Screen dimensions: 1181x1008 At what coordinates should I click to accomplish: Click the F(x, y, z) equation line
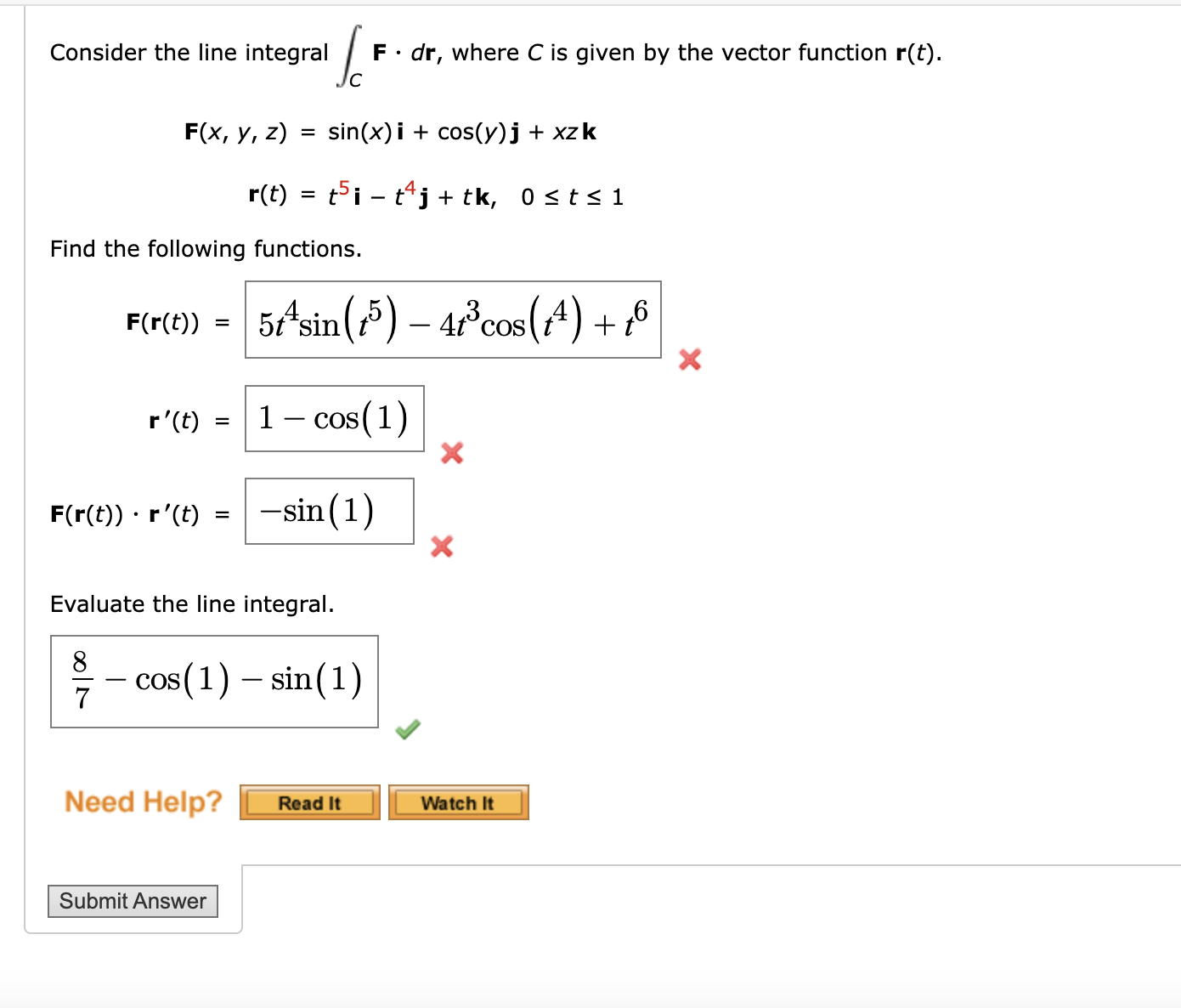point(391,132)
